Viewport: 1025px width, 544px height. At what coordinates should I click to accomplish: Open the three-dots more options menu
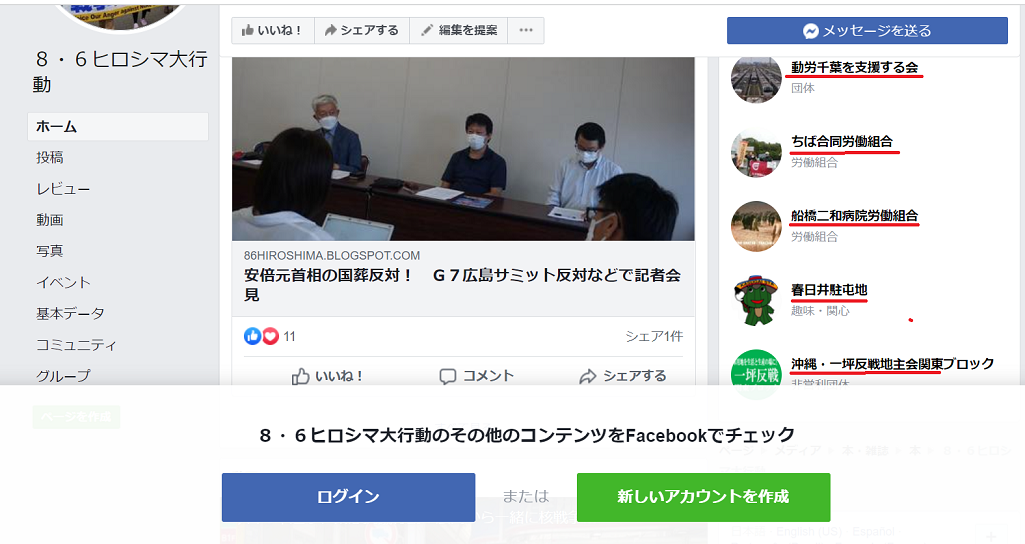click(x=526, y=30)
